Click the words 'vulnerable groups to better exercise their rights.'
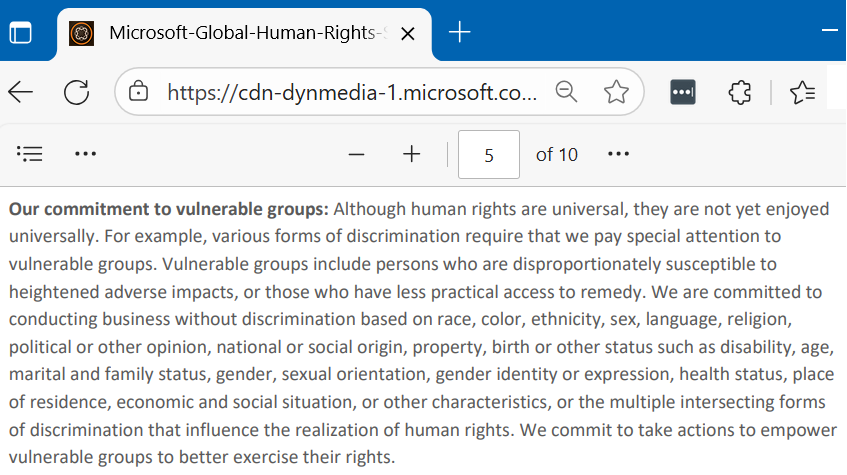The width and height of the screenshot is (847, 475). 202,457
